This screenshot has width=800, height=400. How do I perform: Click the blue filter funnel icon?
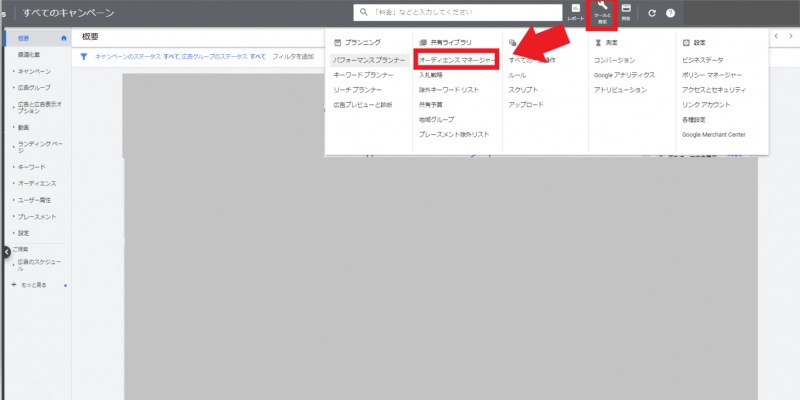click(x=84, y=57)
